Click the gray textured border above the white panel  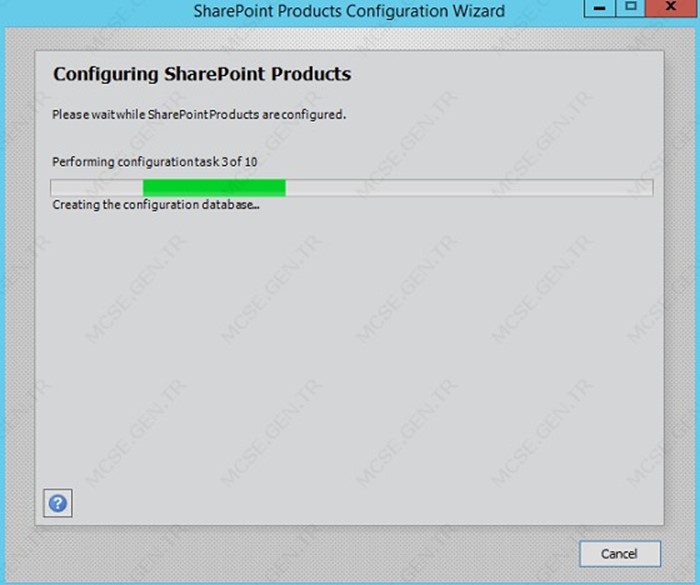[x=349, y=39]
